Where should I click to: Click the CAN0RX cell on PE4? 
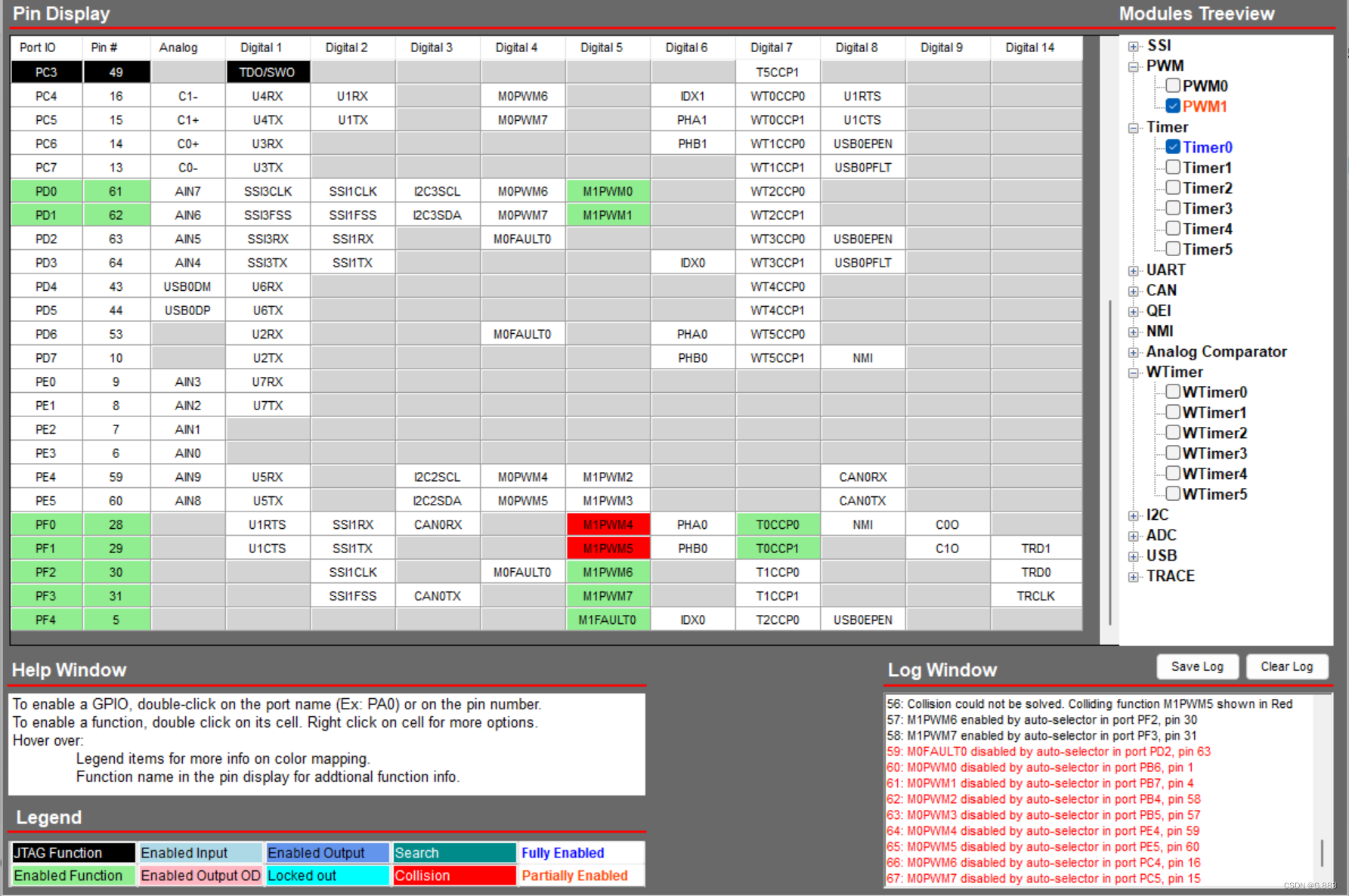(x=863, y=477)
